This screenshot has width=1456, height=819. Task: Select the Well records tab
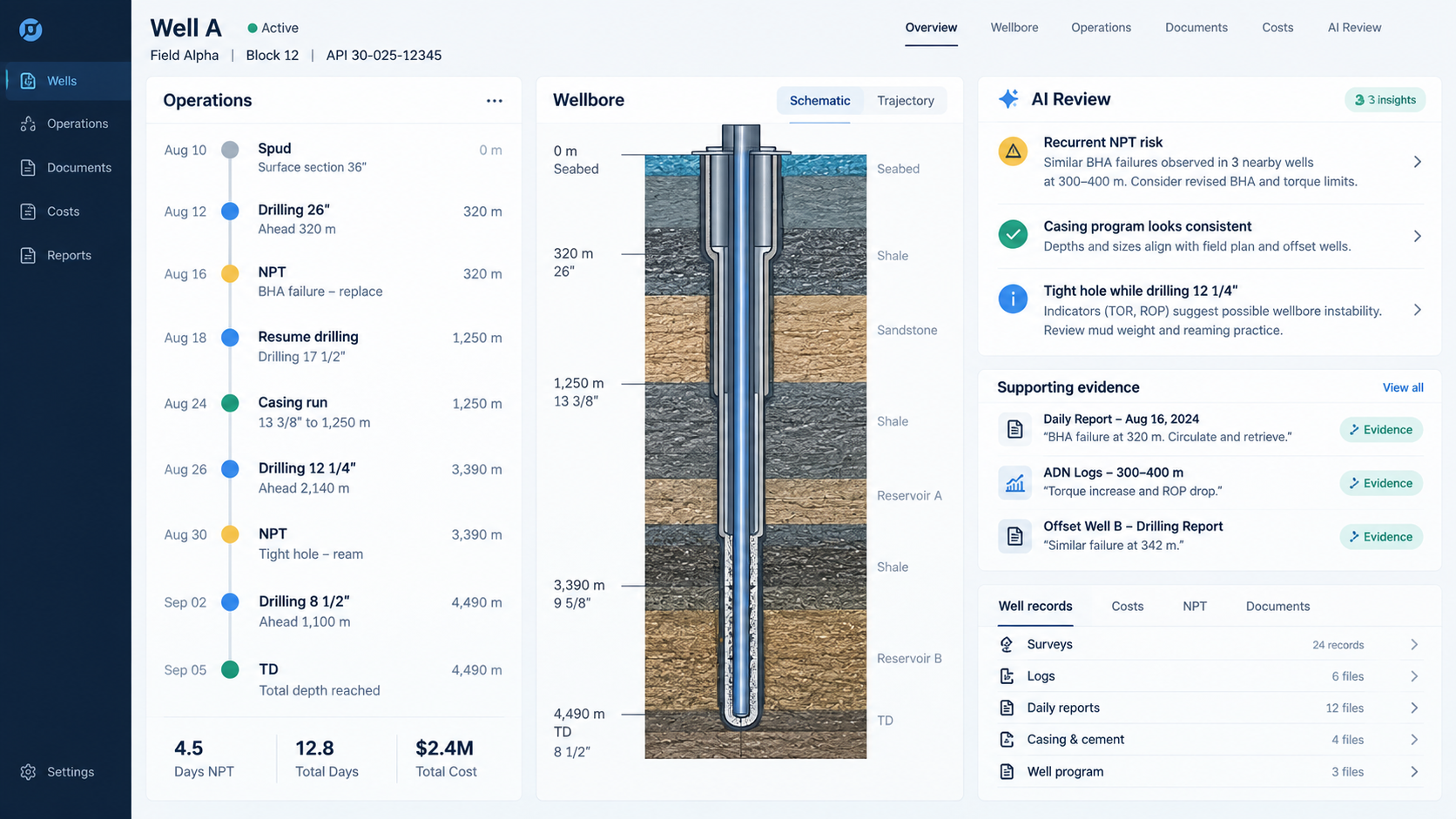[x=1035, y=607]
